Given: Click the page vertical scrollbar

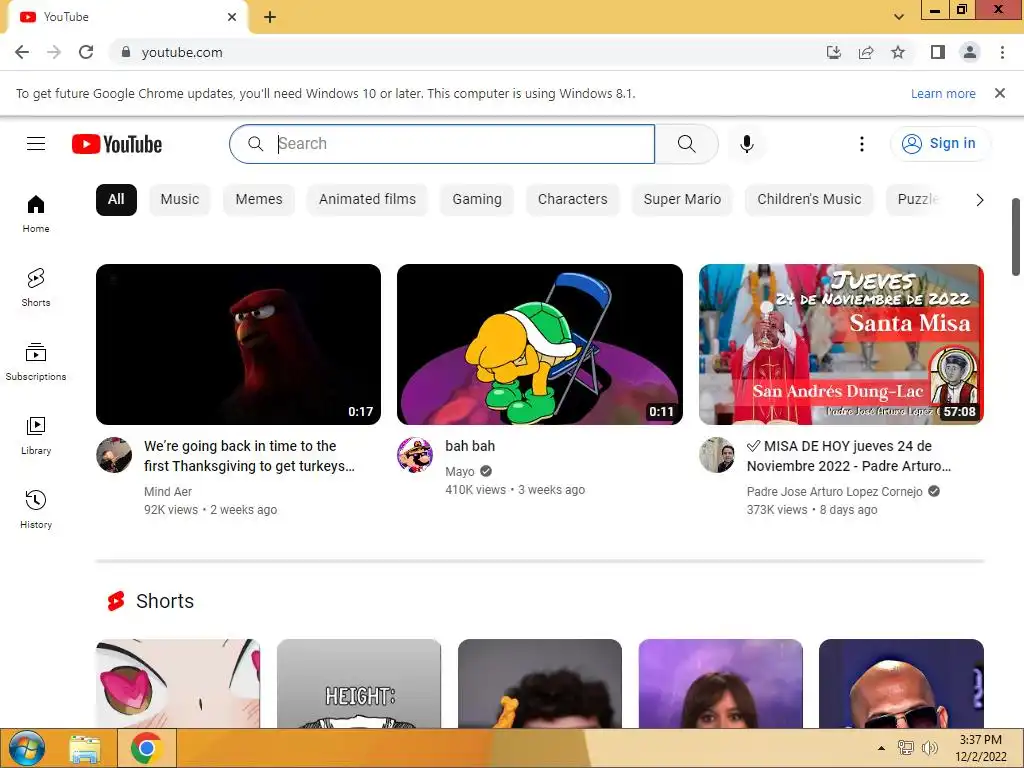Looking at the screenshot, I should pos(1016,237).
